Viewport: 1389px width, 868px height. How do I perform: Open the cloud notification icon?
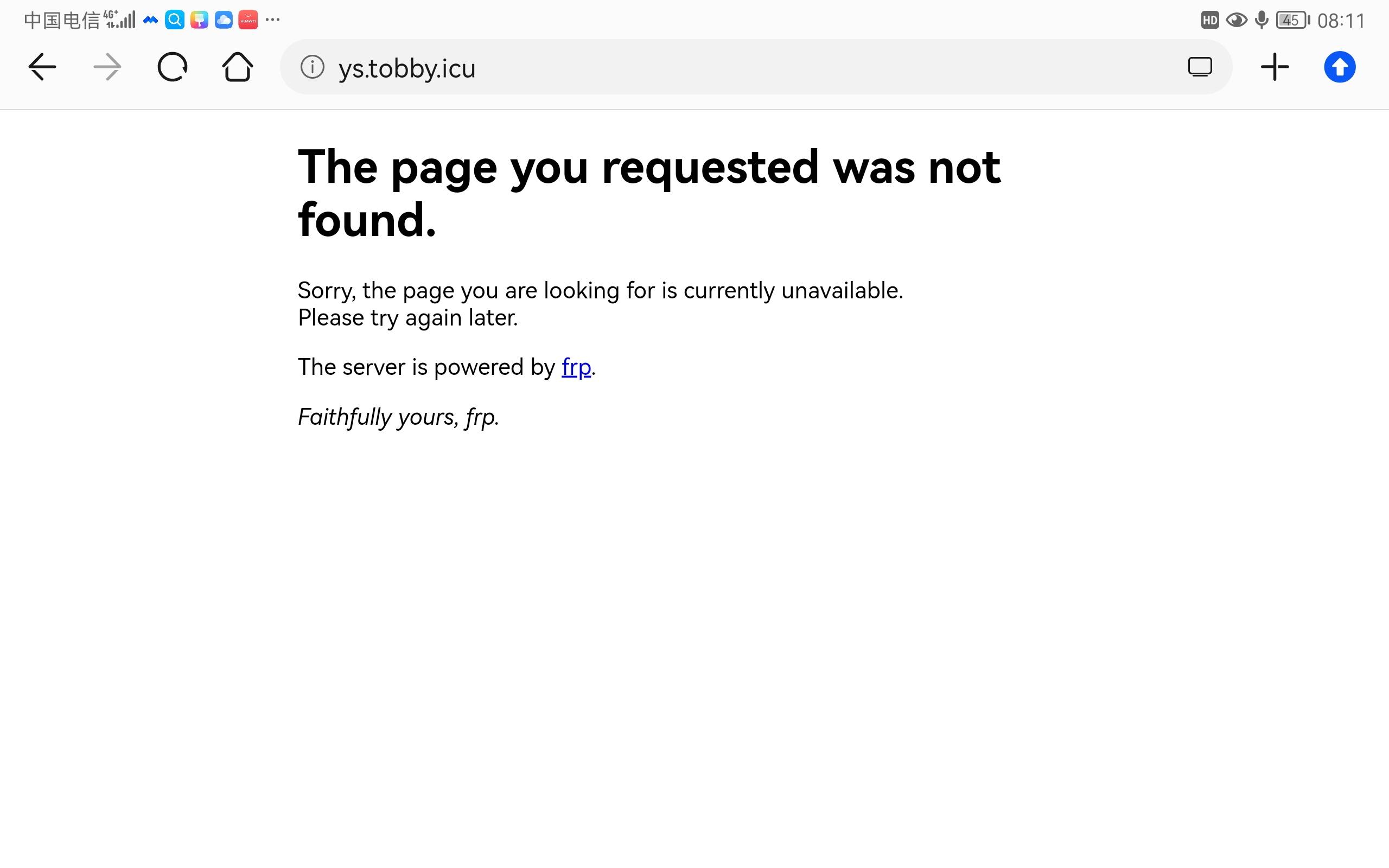[224, 20]
